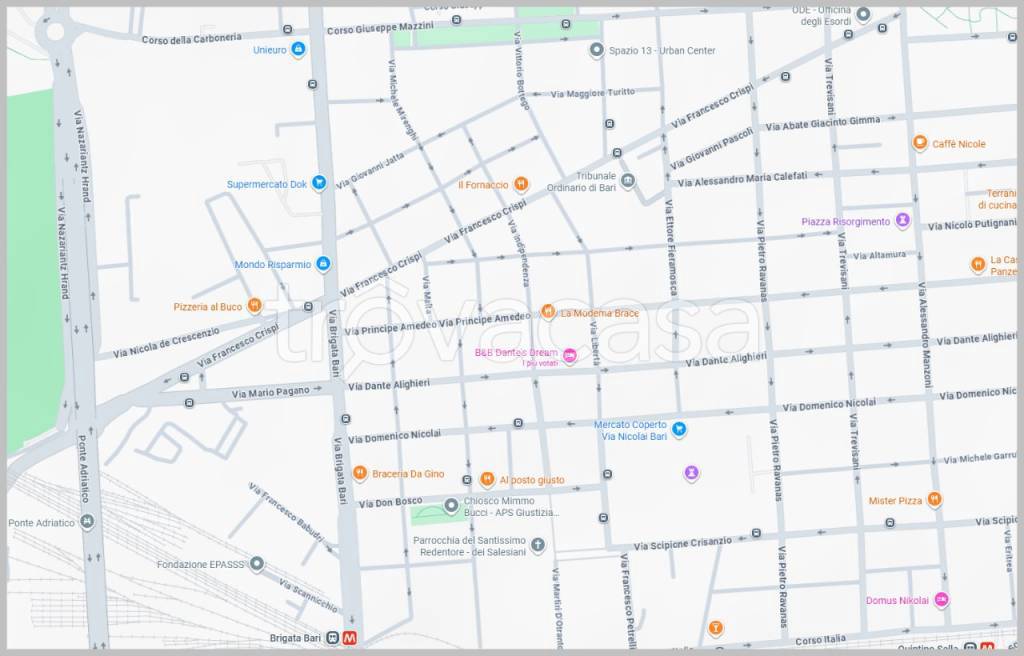Open the Domus Nikolai lodging pin
1024x656 pixels.
point(941,599)
